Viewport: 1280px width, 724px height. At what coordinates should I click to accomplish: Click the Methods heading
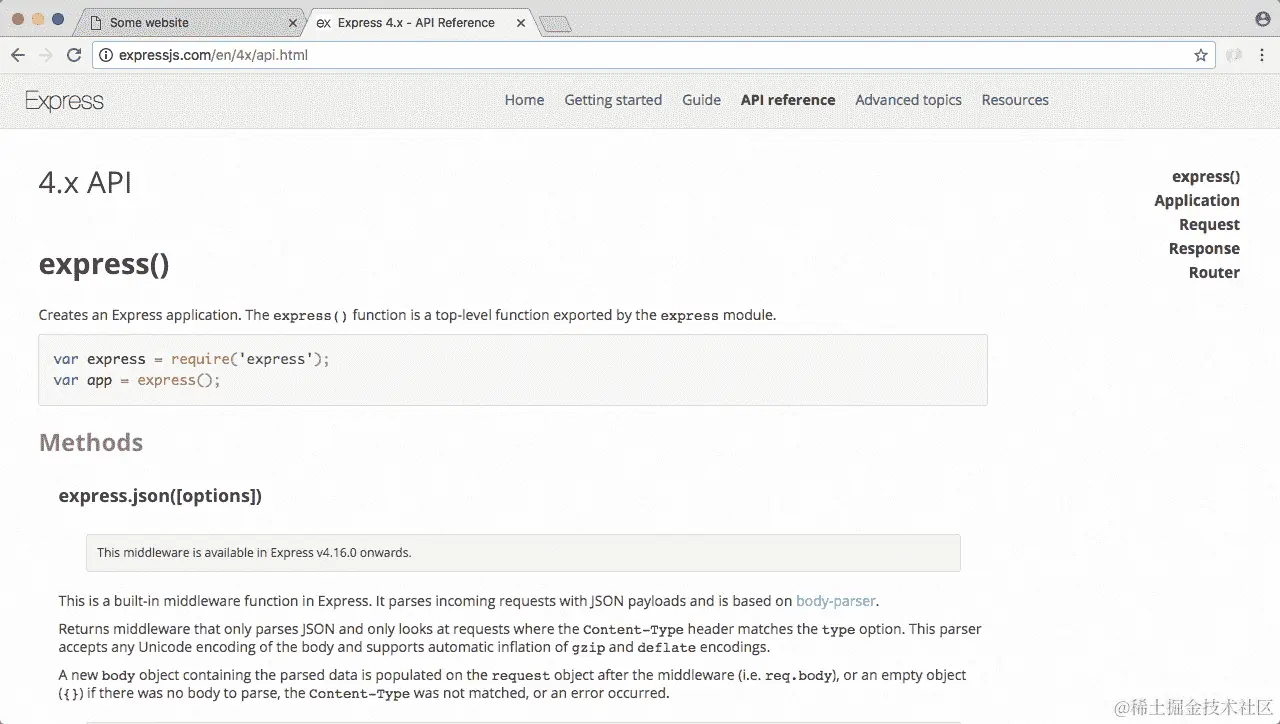pos(91,442)
